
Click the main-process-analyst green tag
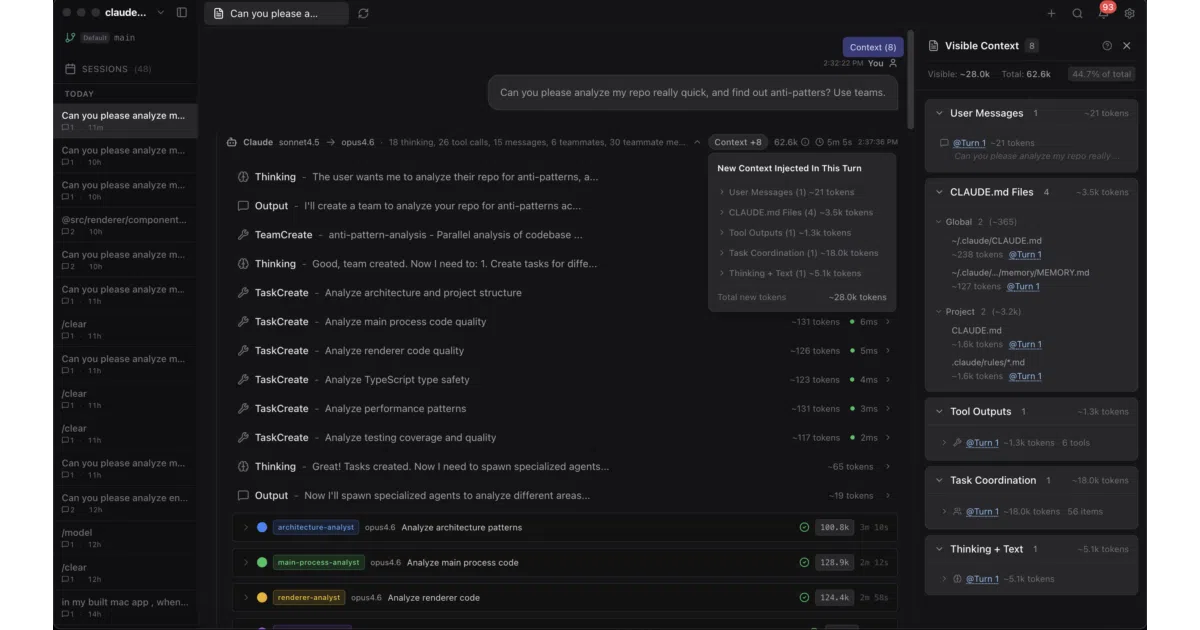[x=318, y=562]
